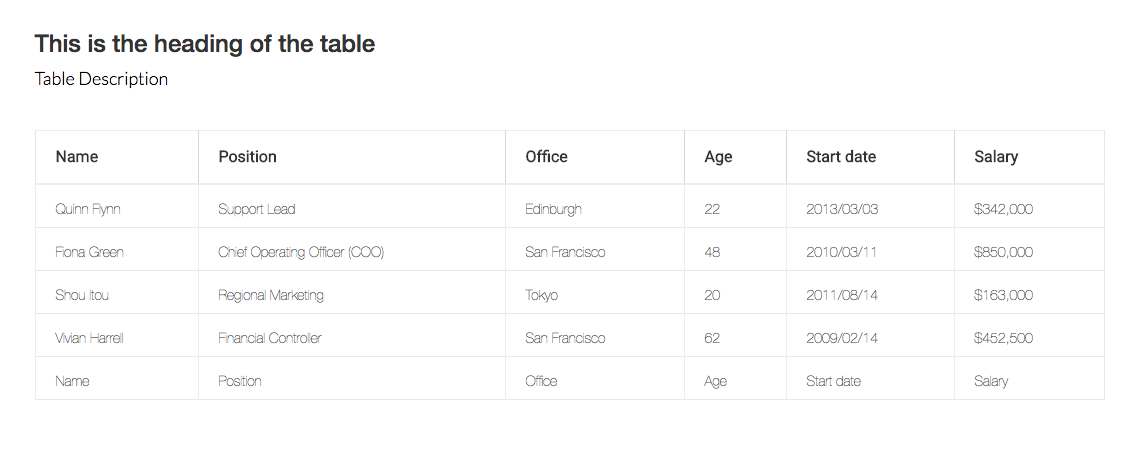Click the Edinburgh office cell
This screenshot has height=466, width=1130.
595,209
